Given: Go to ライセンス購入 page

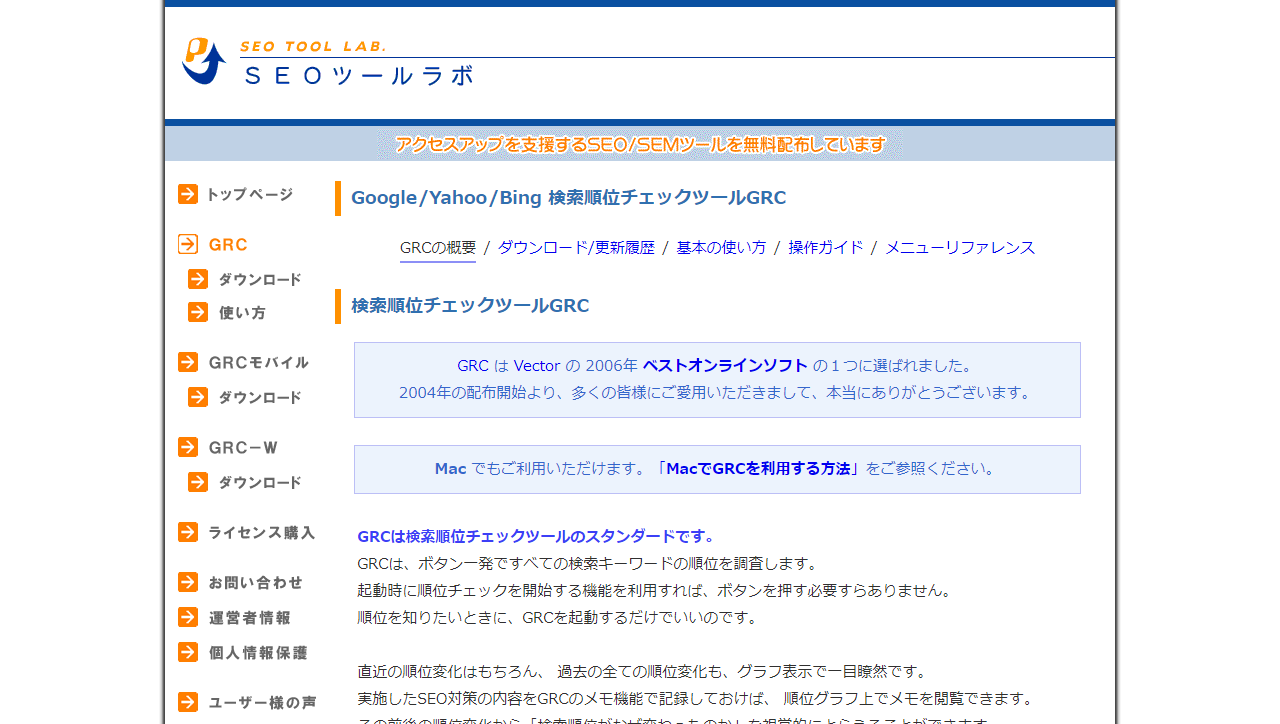Looking at the screenshot, I should coord(262,533).
